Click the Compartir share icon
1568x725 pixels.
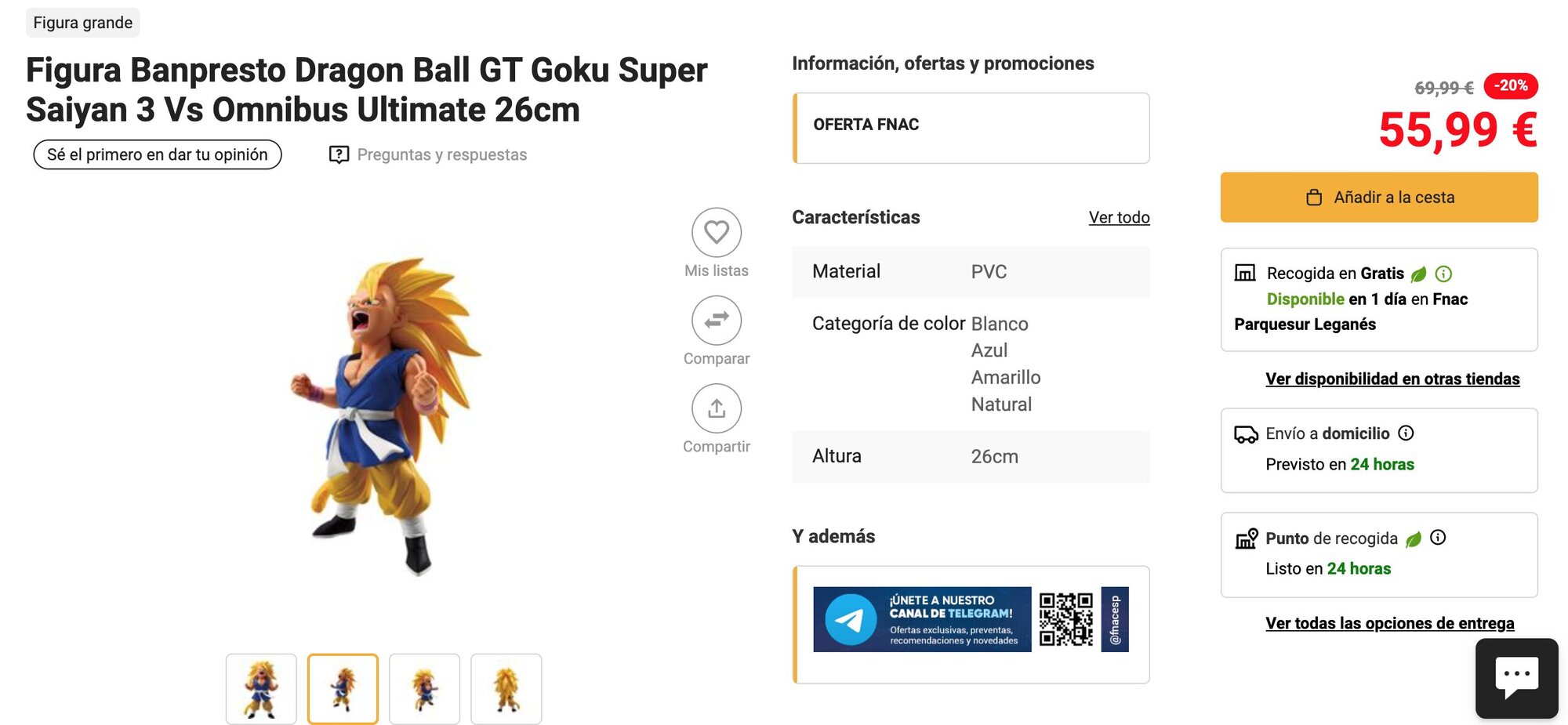point(716,408)
